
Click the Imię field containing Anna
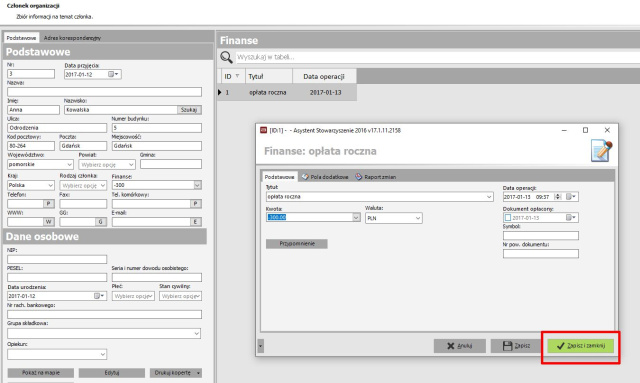click(x=33, y=110)
